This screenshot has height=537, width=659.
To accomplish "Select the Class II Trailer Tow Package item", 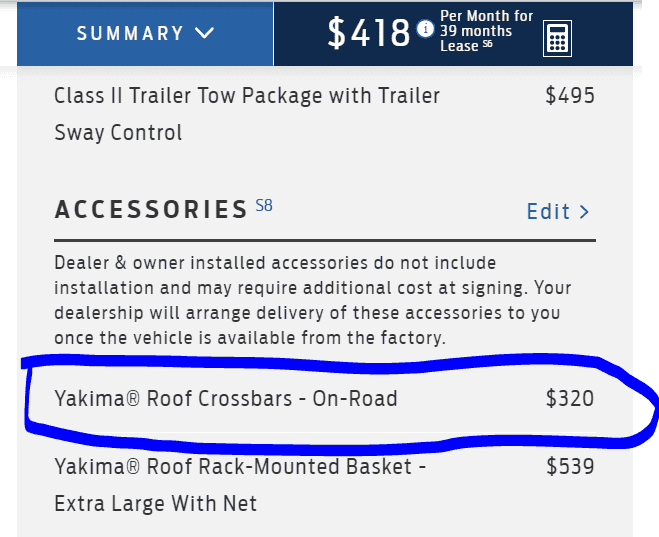I will [x=246, y=96].
